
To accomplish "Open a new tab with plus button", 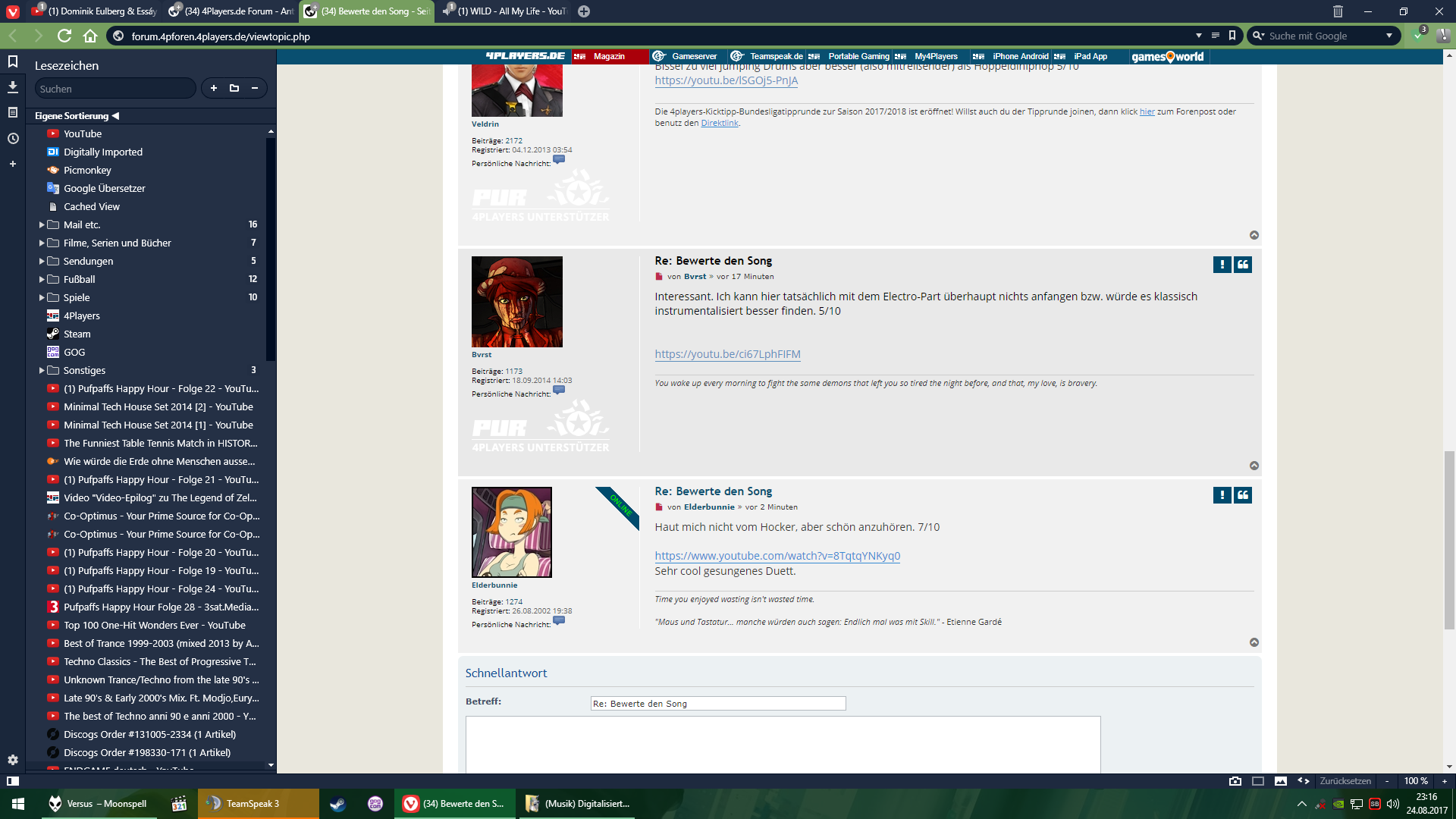I will pyautogui.click(x=584, y=11).
